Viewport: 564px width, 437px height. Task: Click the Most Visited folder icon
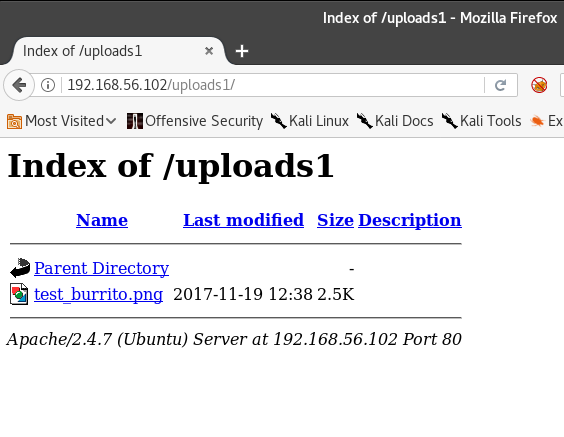[x=14, y=121]
